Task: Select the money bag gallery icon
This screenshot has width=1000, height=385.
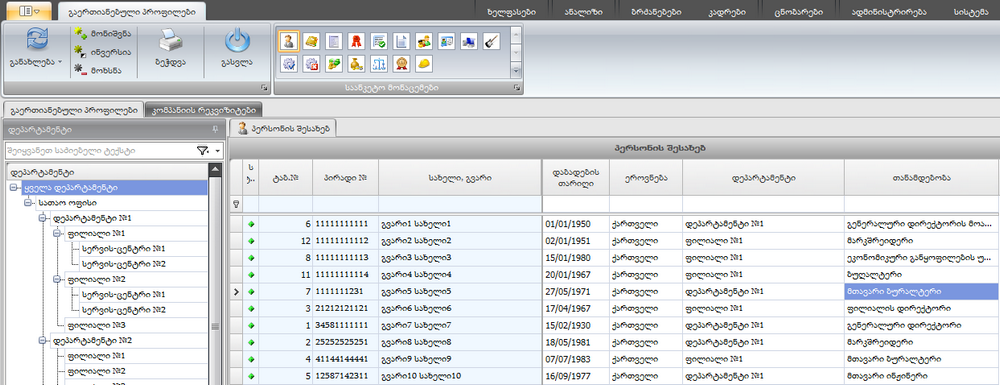Action: [x=356, y=64]
